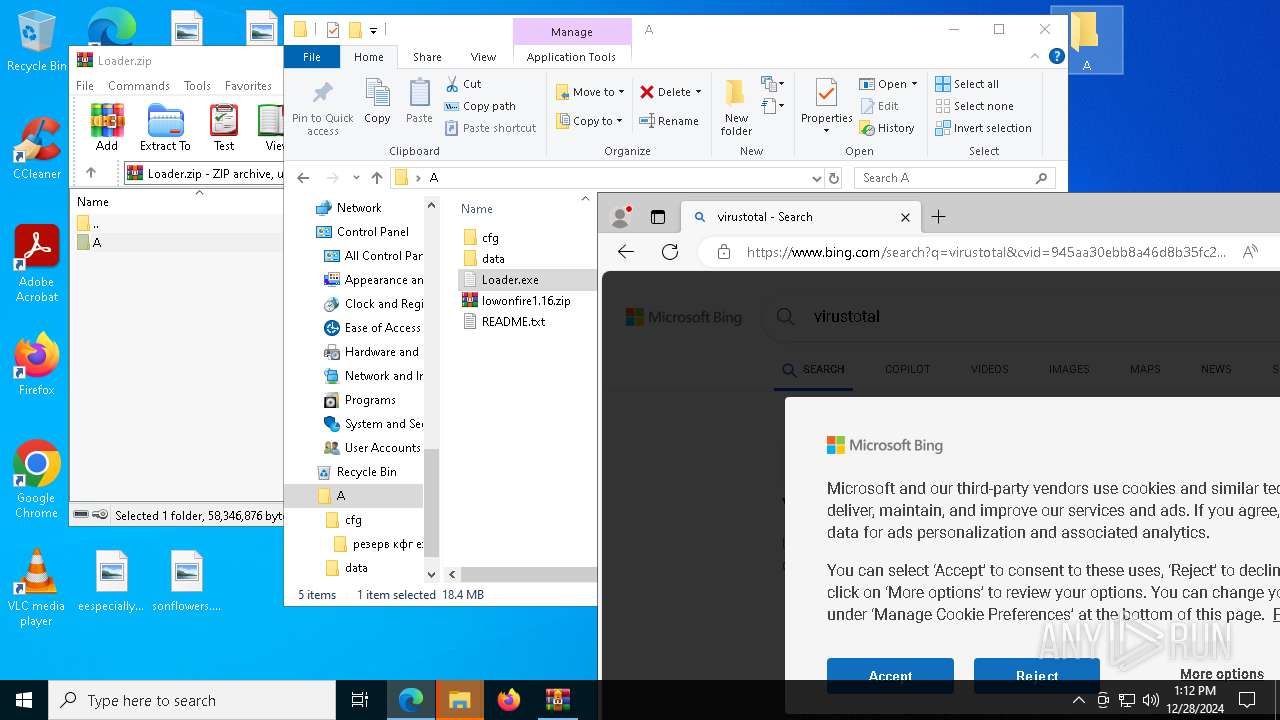Viewport: 1280px width, 720px height.
Task: Click the Test icon in WinRAR
Action: [224, 127]
